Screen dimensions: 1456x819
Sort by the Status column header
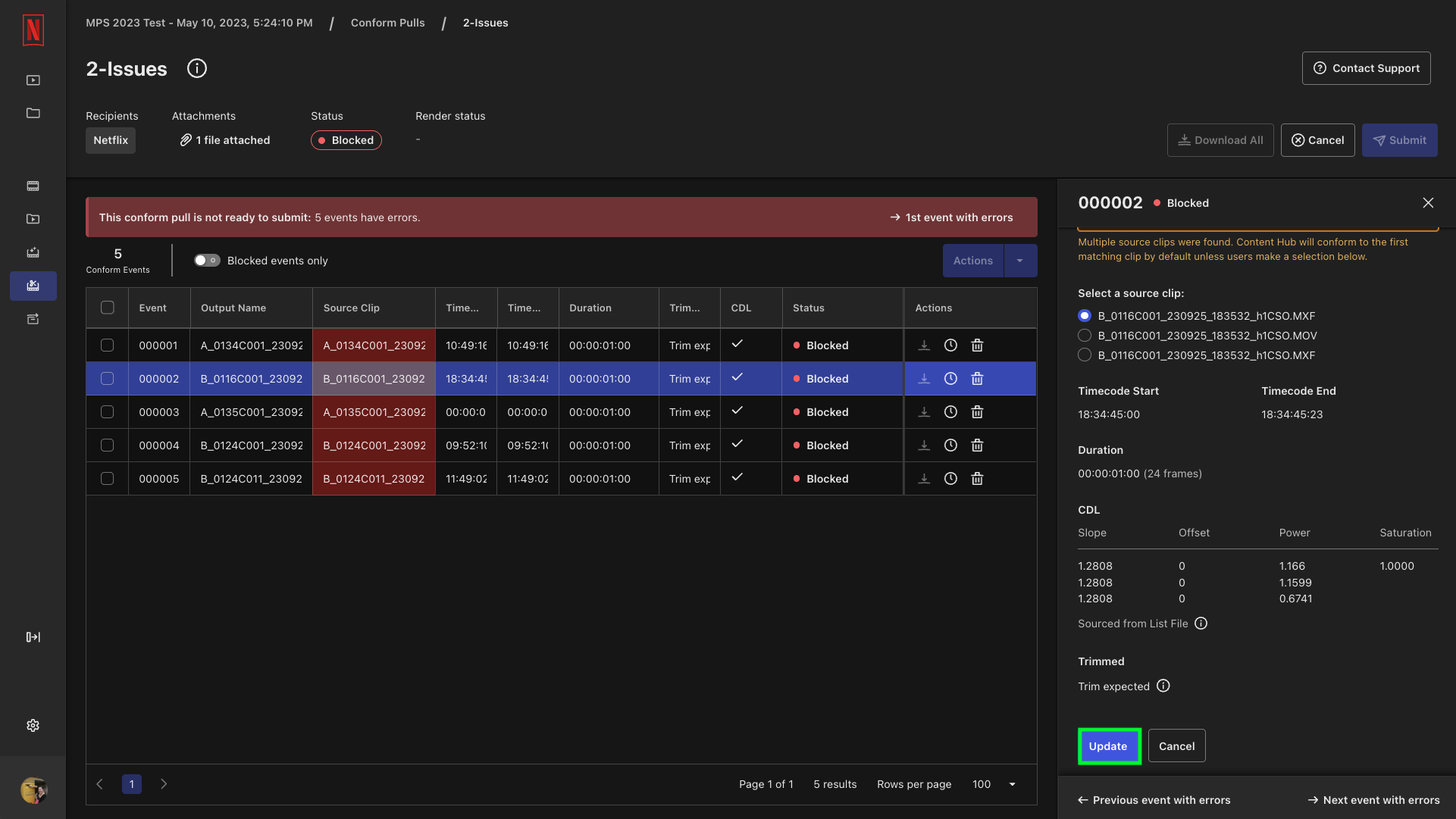click(x=843, y=308)
